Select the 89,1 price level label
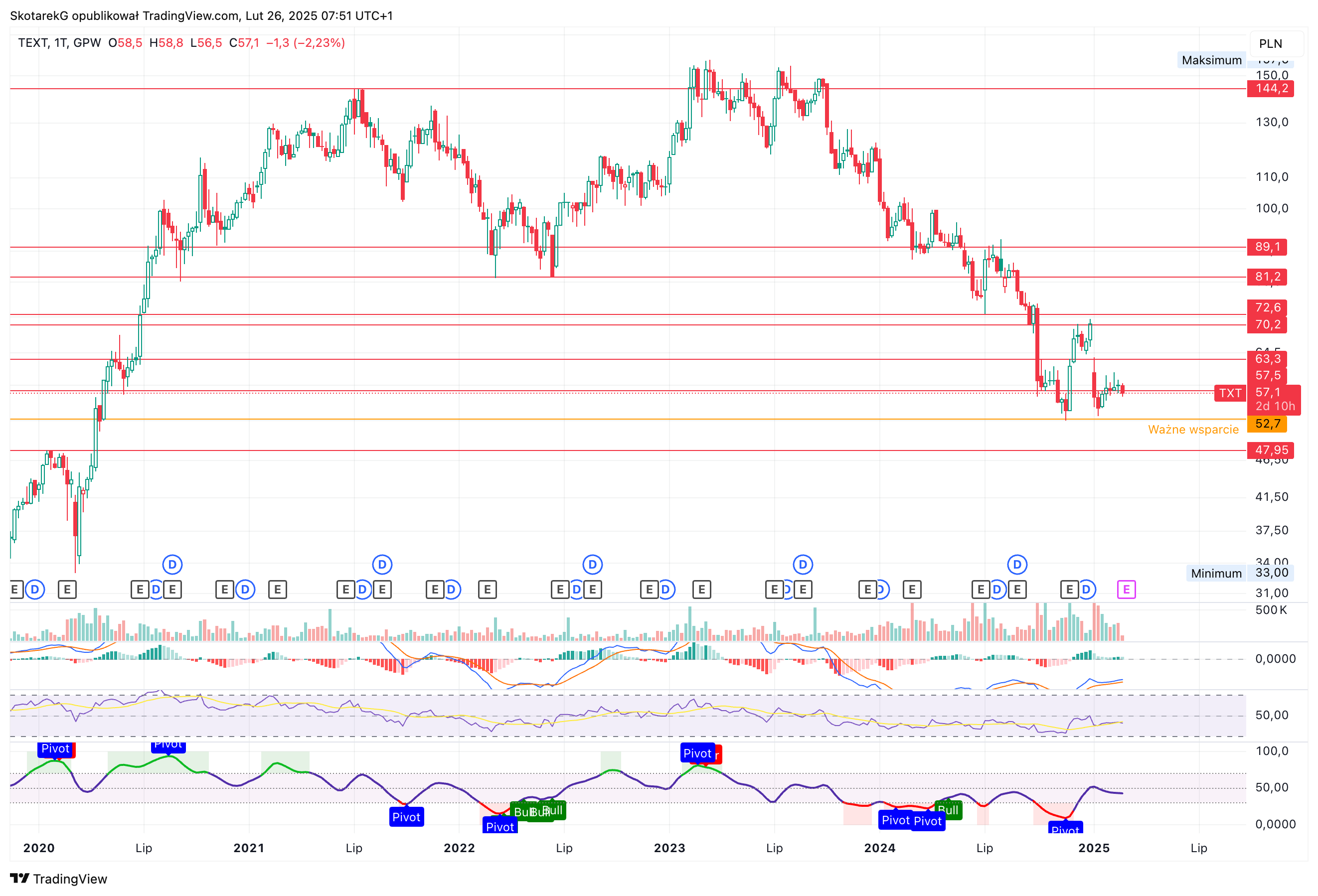This screenshot has height=896, width=1318. [1267, 247]
